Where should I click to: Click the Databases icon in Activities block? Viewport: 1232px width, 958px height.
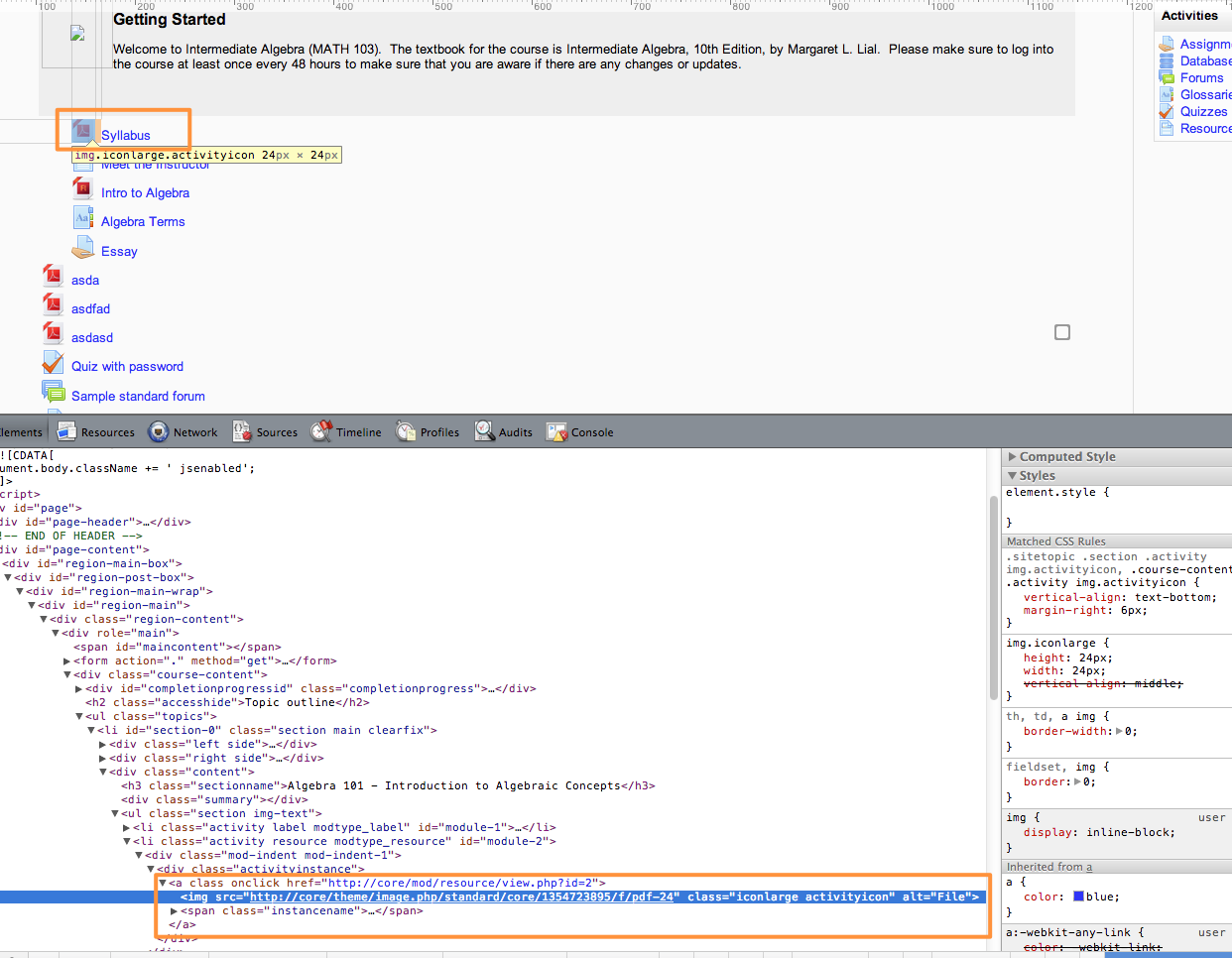click(x=1167, y=61)
